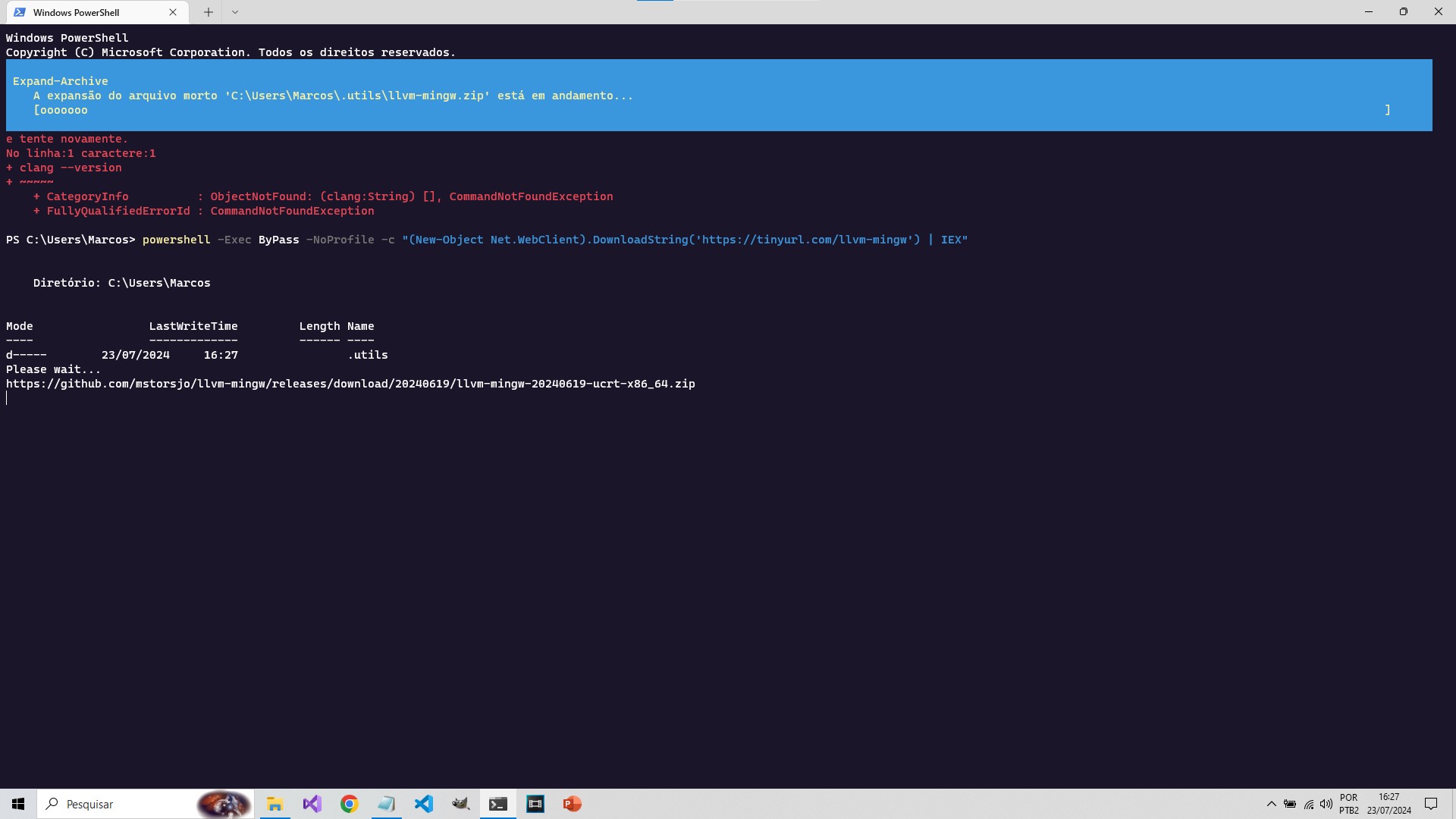The image size is (1456, 819).
Task: Minimize the Windows Terminal window
Action: click(x=1369, y=12)
